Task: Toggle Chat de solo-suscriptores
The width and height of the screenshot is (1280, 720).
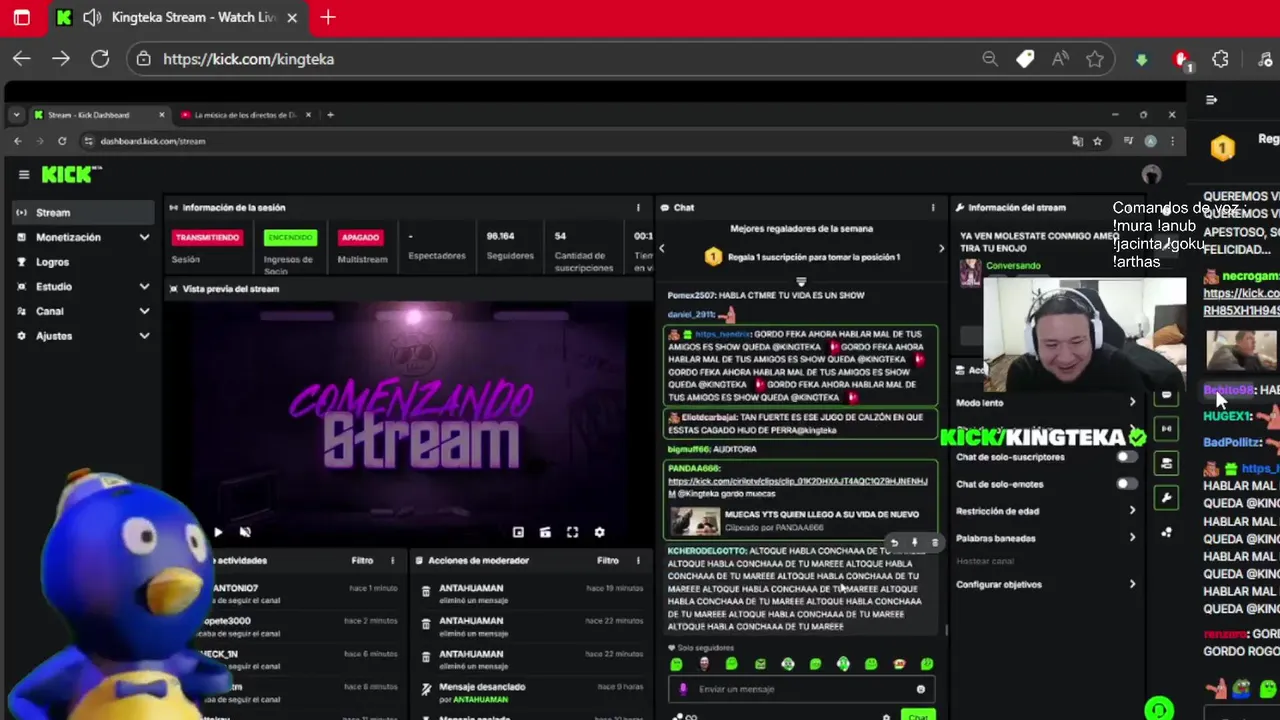Action: 1127,457
